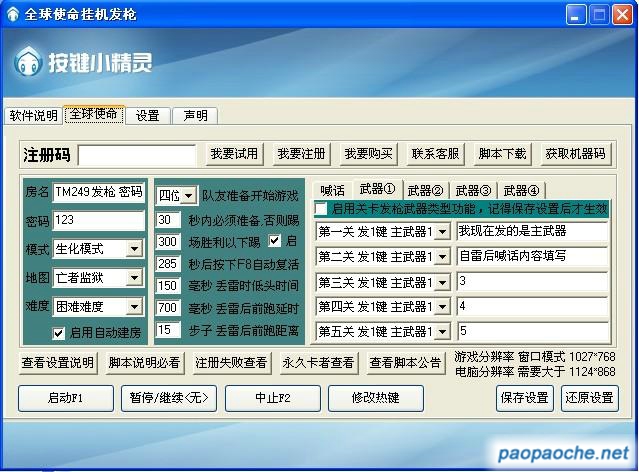Click the 700 毫秒 前跑延时 field
639x472 pixels.
[x=168, y=308]
